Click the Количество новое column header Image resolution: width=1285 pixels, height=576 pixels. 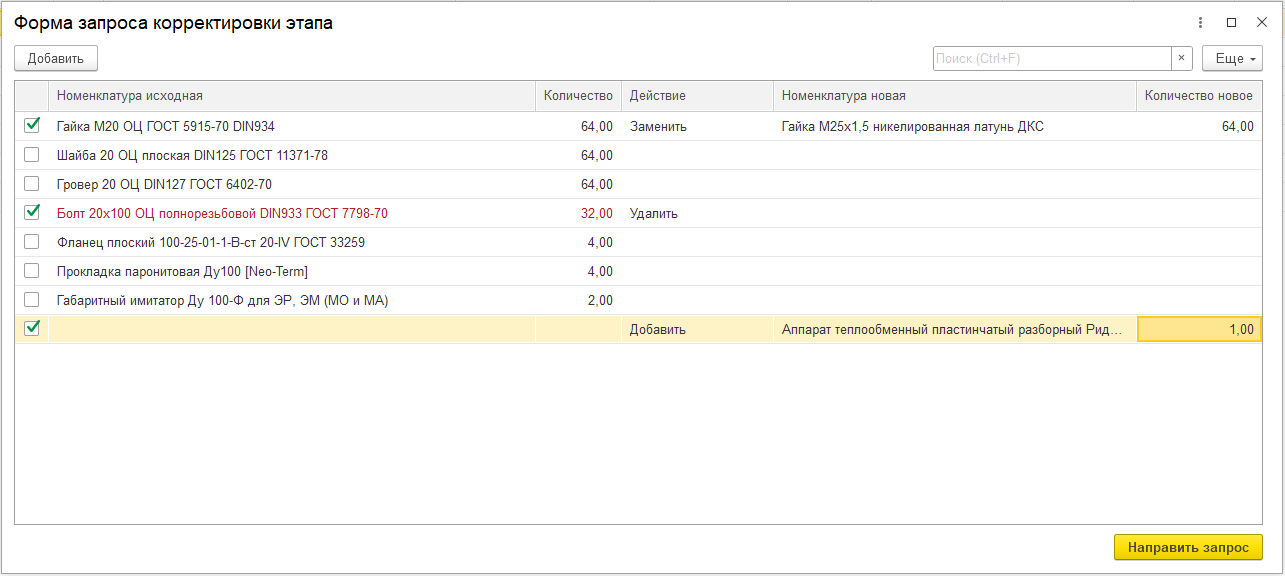(x=1199, y=96)
